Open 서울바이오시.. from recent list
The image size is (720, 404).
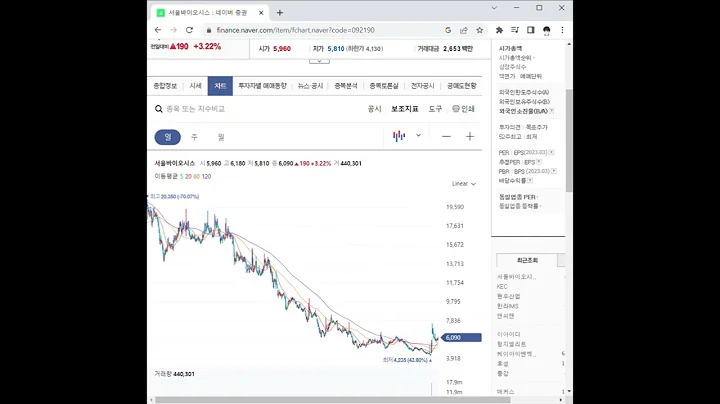tap(517, 277)
